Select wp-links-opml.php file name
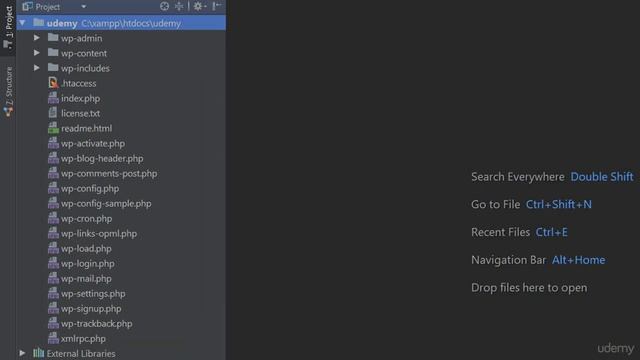 99,234
